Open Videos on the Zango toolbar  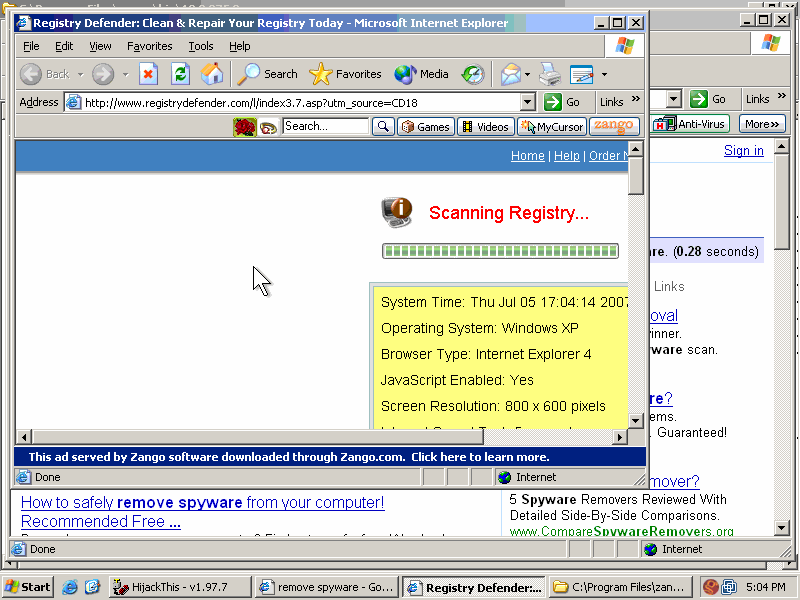(x=485, y=127)
